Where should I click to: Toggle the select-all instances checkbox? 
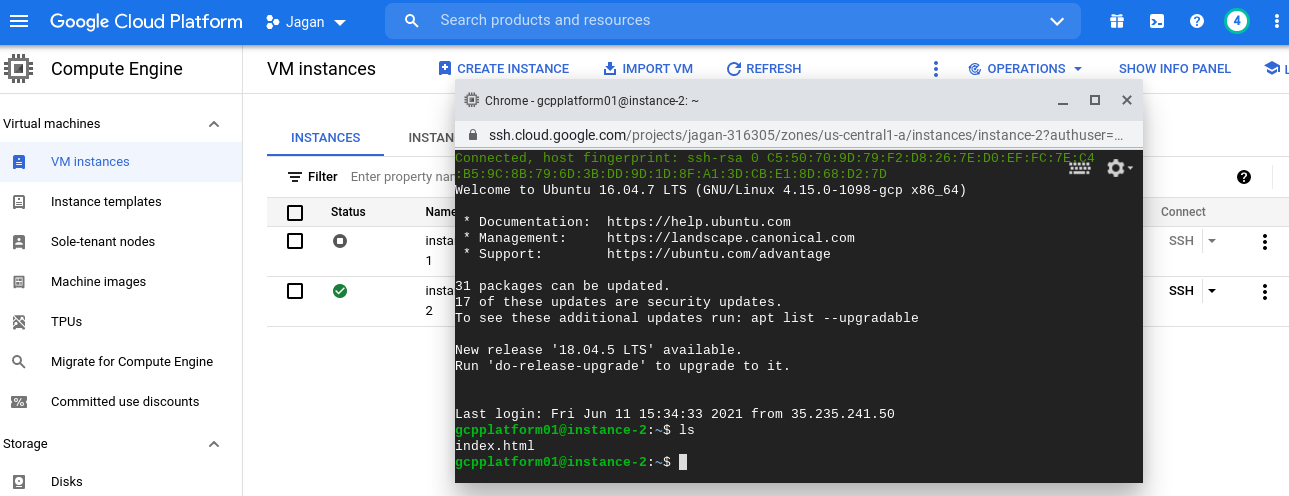point(295,212)
